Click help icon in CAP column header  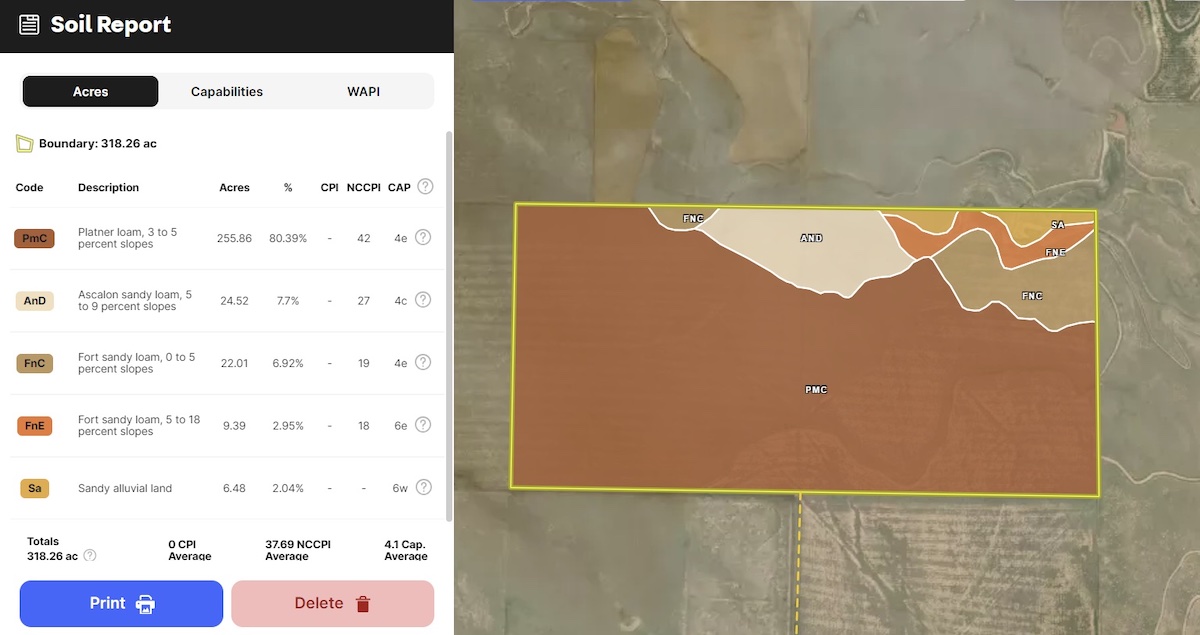click(x=425, y=187)
